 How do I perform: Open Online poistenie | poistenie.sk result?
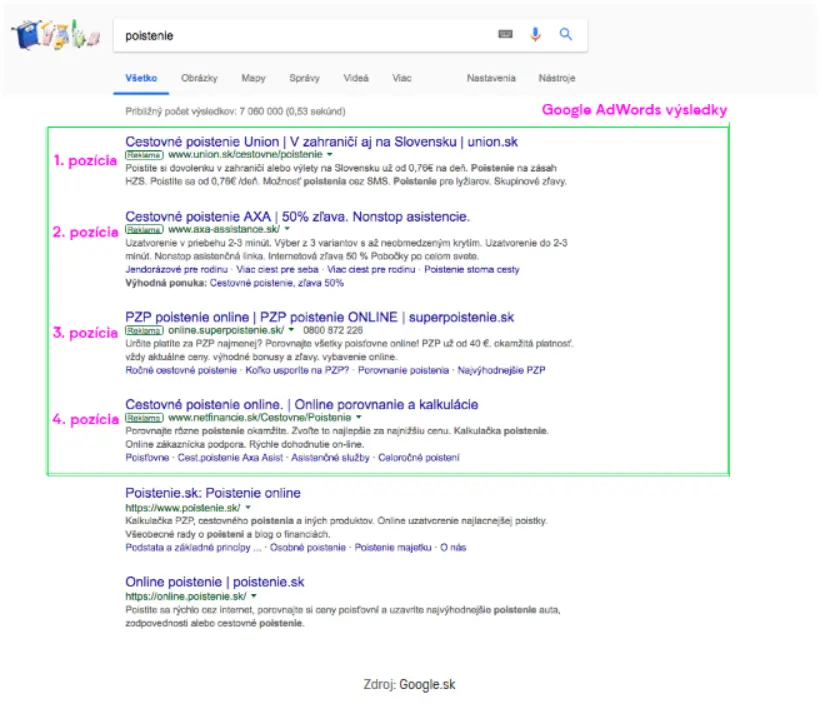coord(215,581)
